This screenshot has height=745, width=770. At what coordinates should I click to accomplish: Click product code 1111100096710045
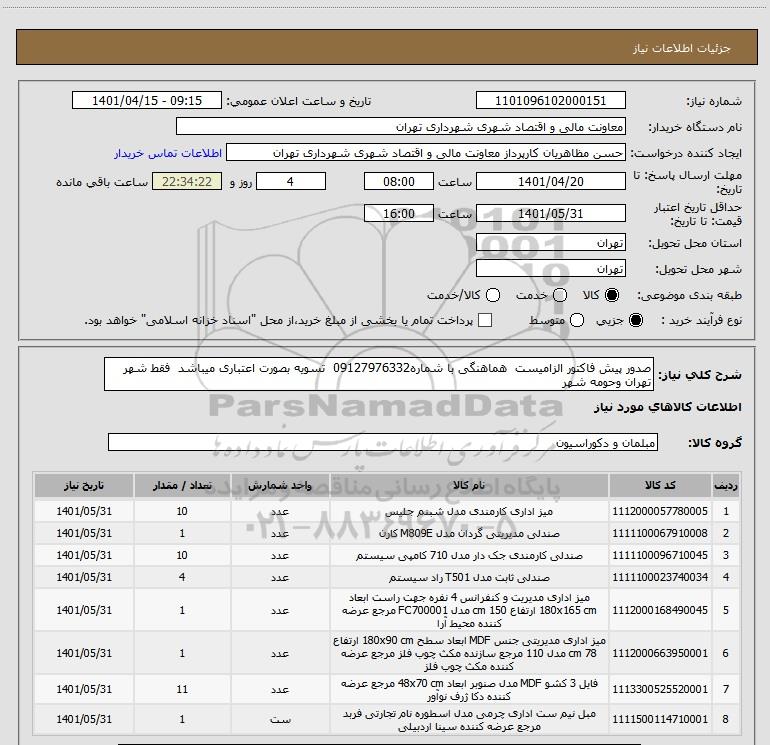pos(660,555)
